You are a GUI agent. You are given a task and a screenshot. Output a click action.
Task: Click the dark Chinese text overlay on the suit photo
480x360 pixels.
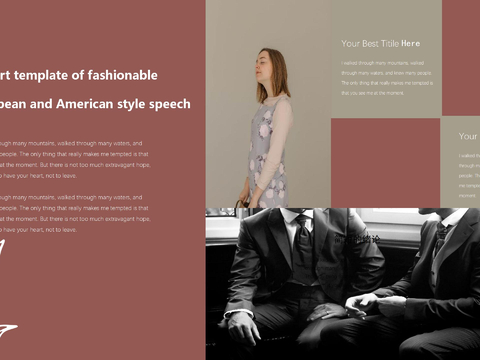[x=357, y=238]
